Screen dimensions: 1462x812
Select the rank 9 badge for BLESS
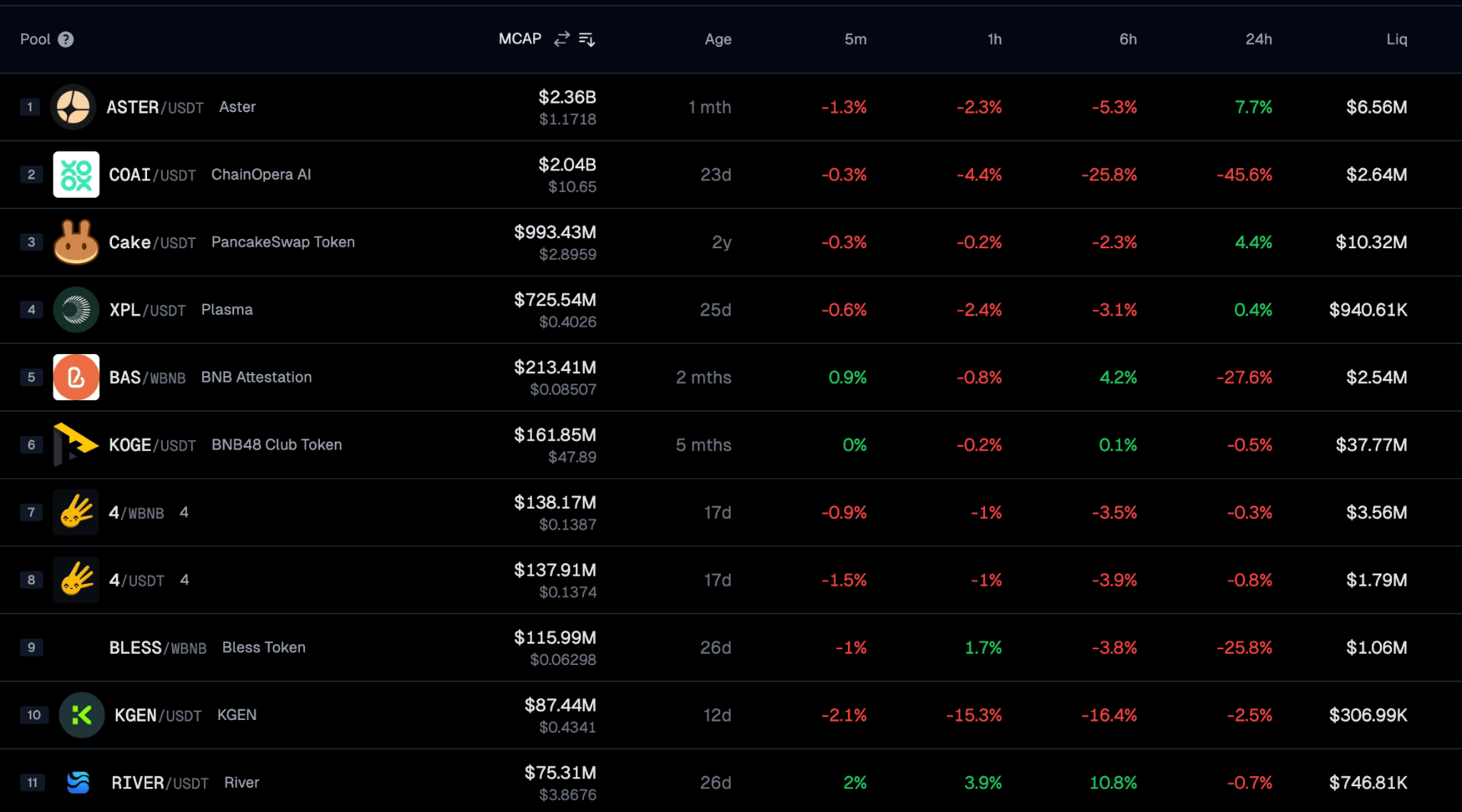(31, 648)
